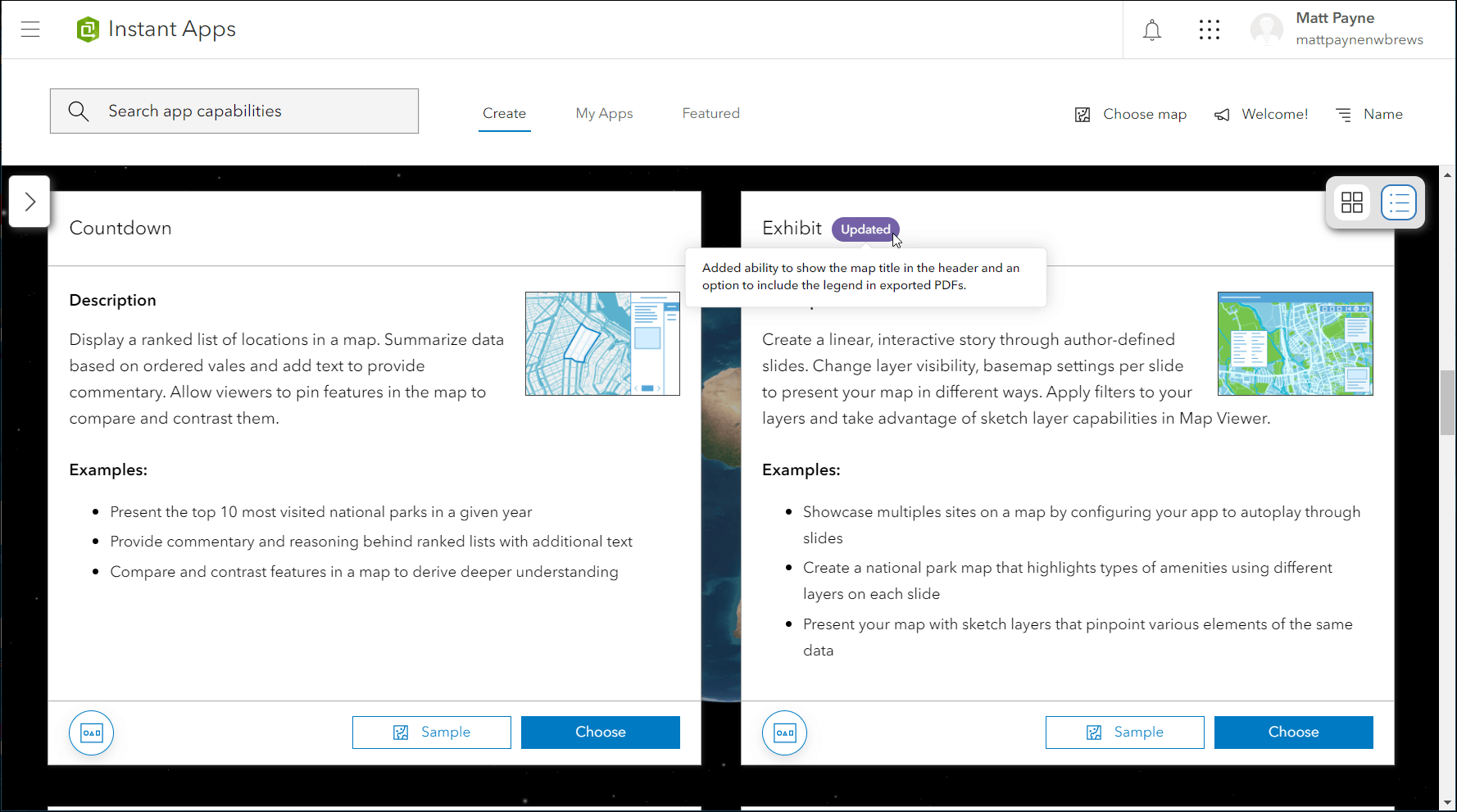The height and width of the screenshot is (812, 1457).
Task: Open Sample for Exhibit template
Action: 1125,733
